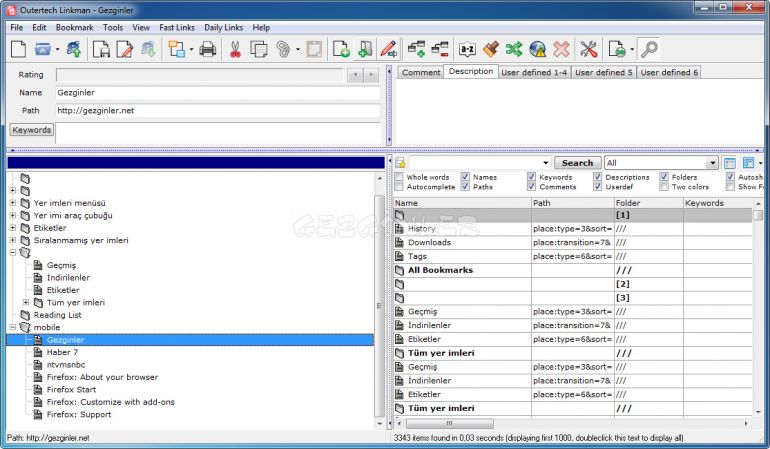Screen dimensions: 770x449
Task: Click the document with red pencil icon
Action: point(125,49)
